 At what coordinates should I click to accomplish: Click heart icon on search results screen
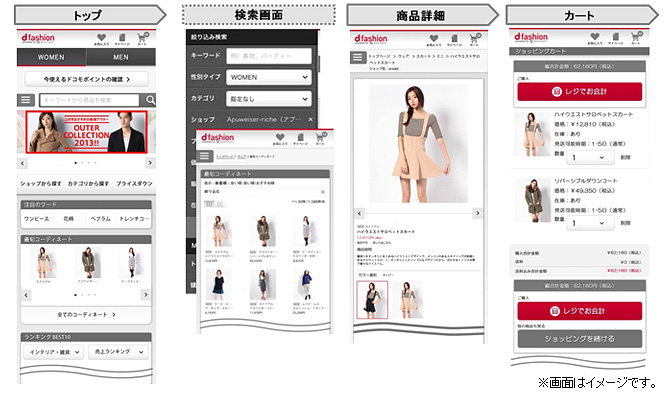click(x=280, y=138)
